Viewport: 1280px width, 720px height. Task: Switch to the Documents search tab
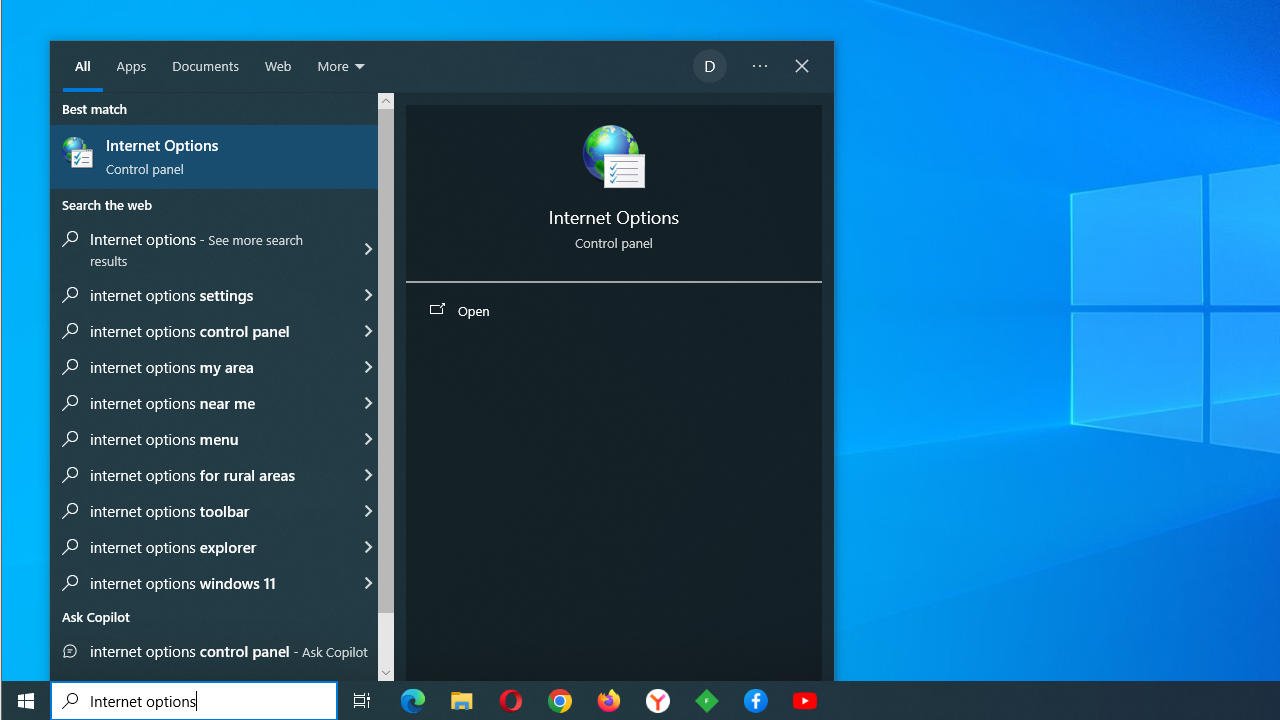205,67
